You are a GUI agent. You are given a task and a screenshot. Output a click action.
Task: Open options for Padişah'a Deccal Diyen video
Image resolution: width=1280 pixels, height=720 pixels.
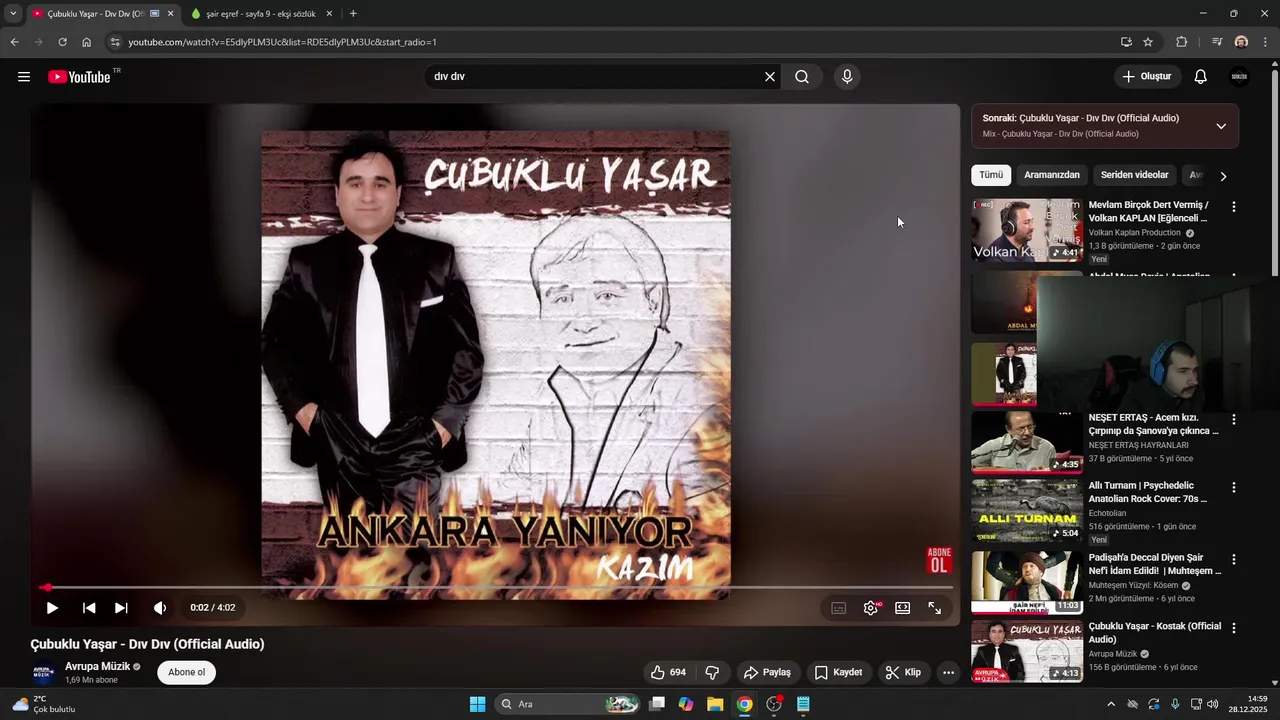[x=1233, y=560]
